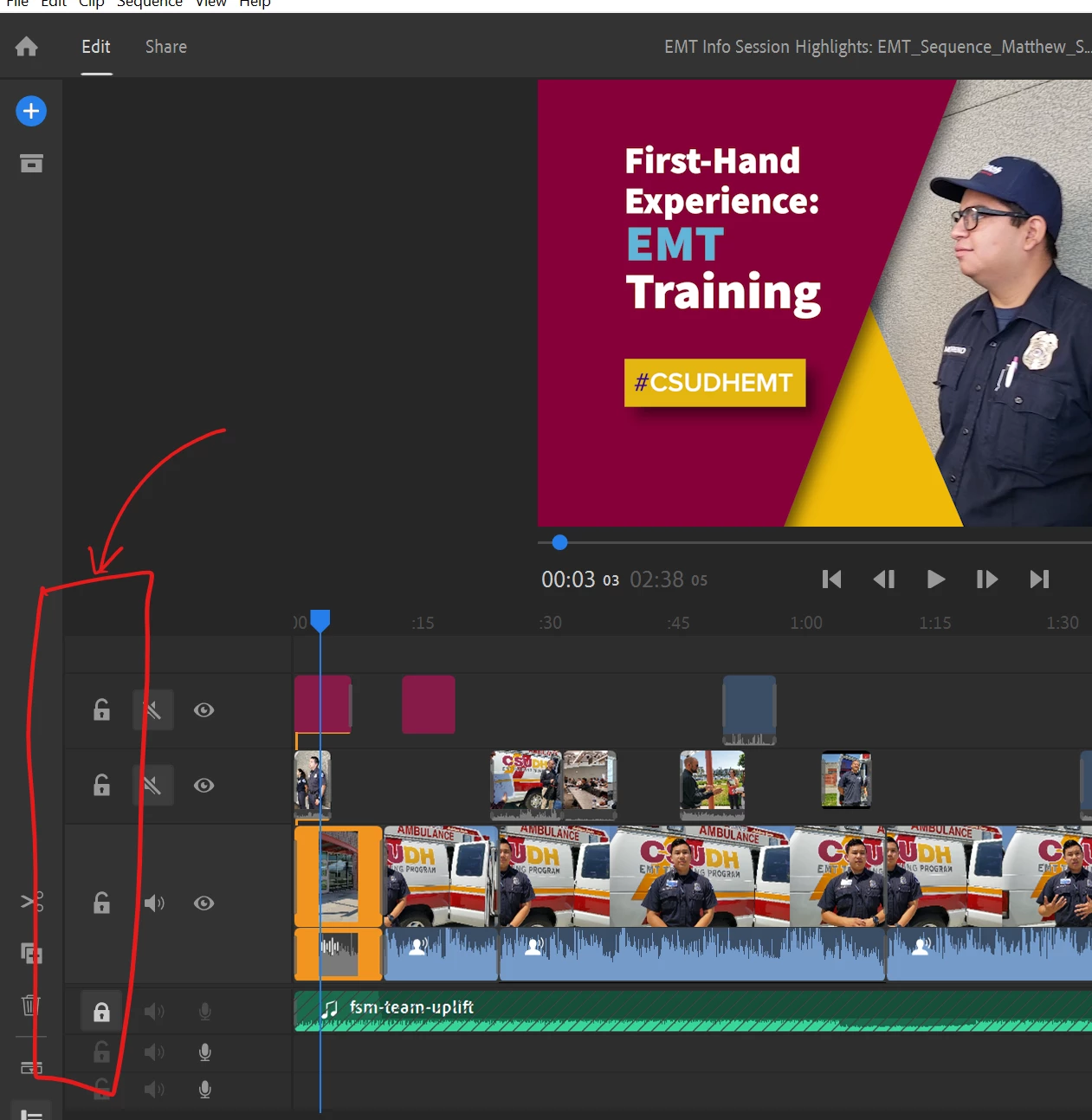Image resolution: width=1092 pixels, height=1120 pixels.
Task: Step back one frame
Action: (884, 579)
